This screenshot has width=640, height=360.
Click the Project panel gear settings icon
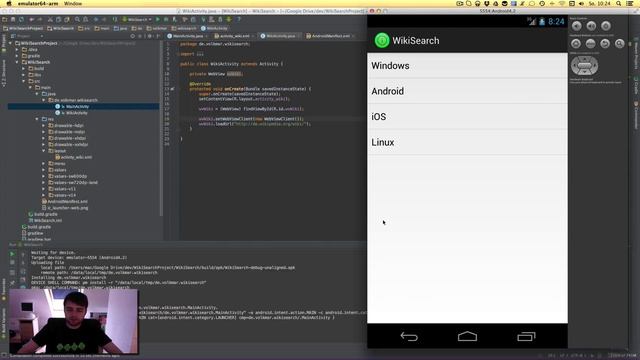tap(149, 36)
